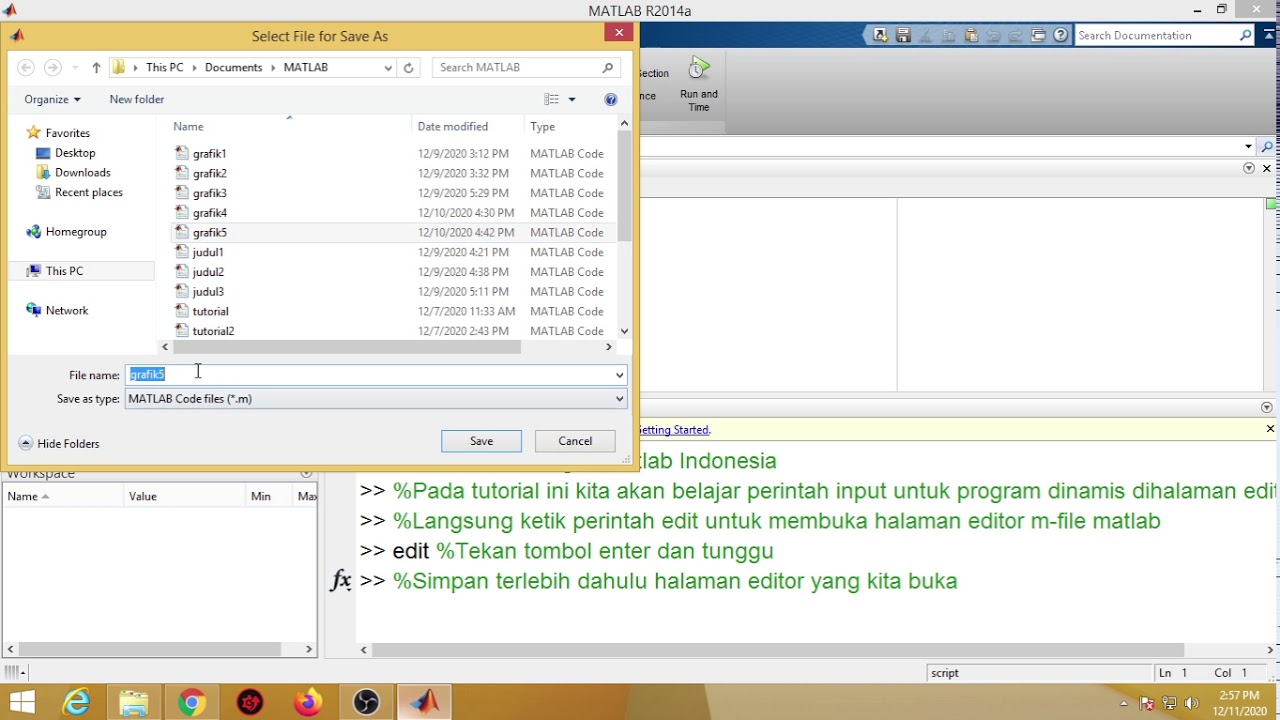Click the grafik1 file icon
Viewport: 1280px width, 720px height.
[x=182, y=153]
